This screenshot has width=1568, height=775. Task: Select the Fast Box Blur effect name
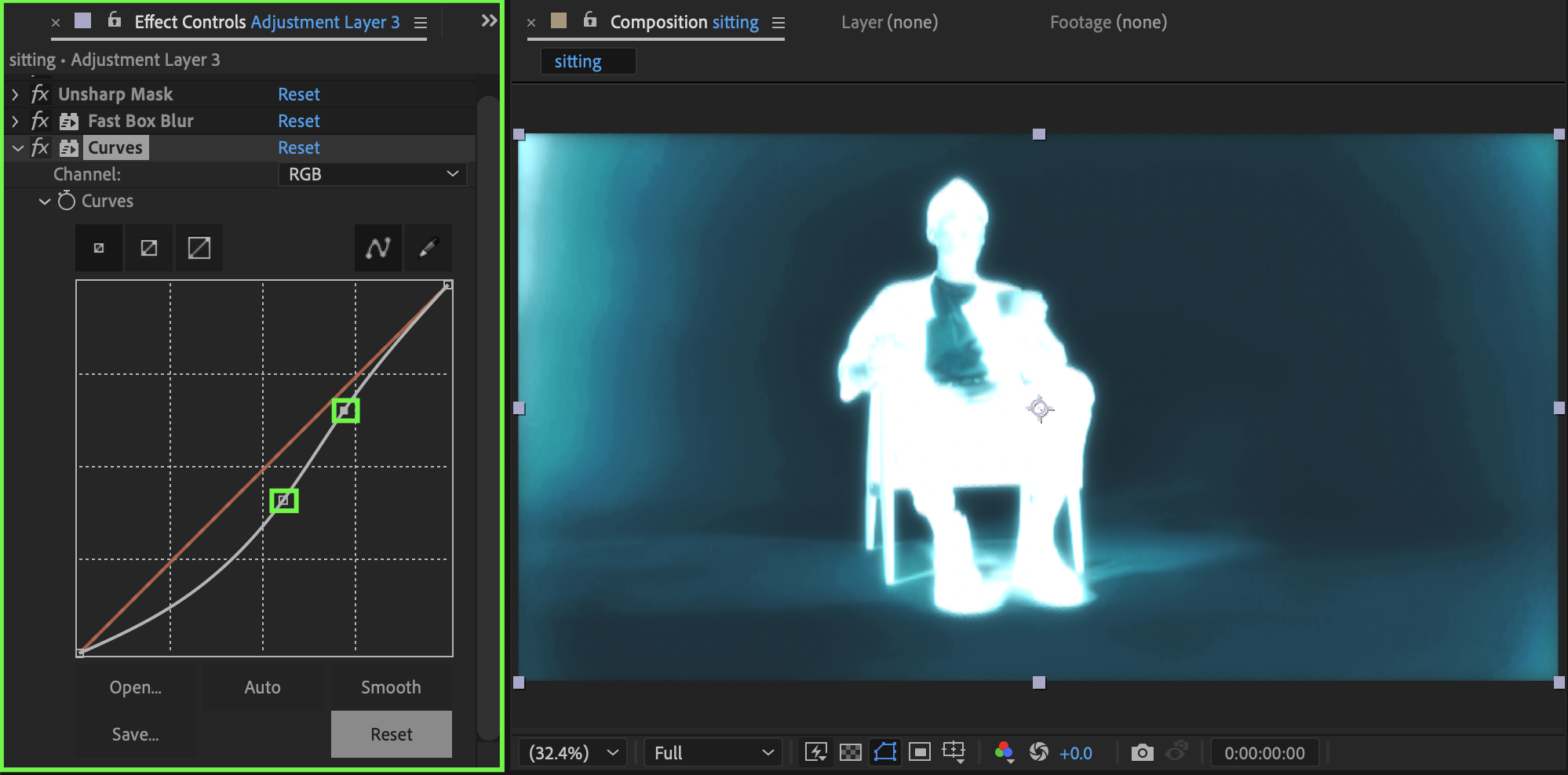[x=140, y=121]
